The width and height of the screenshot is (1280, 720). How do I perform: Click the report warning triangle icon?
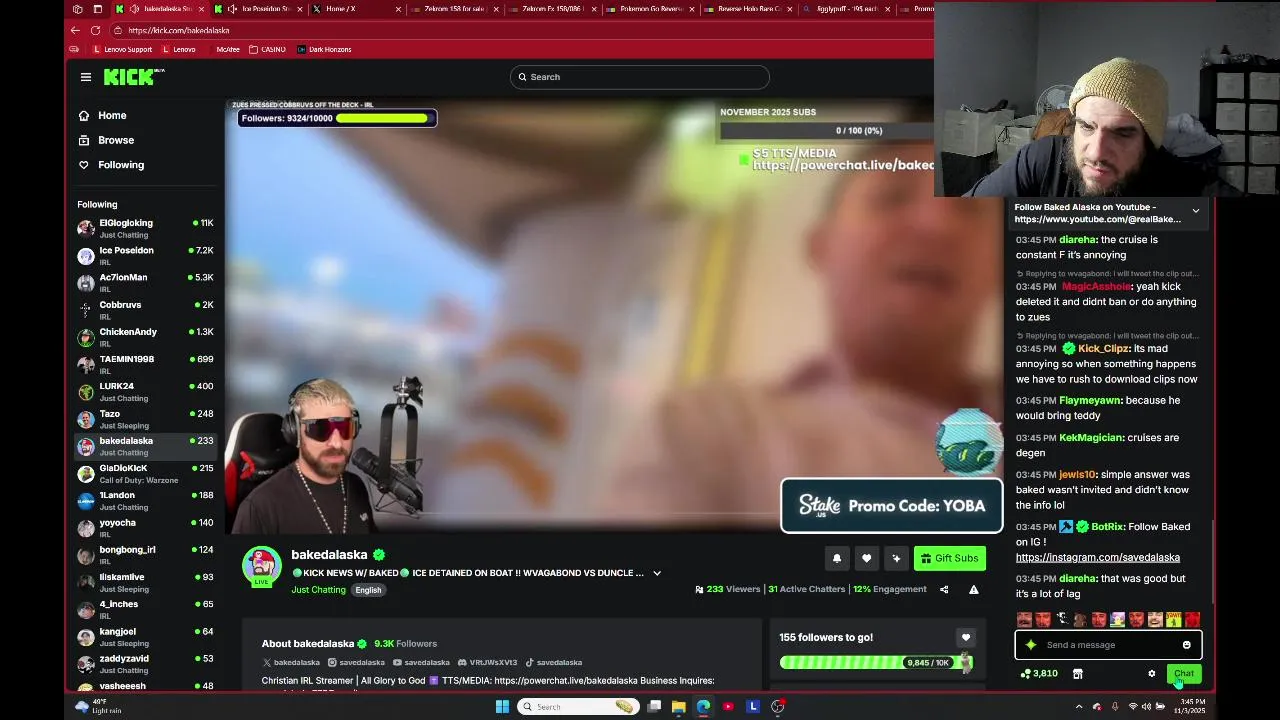(973, 589)
